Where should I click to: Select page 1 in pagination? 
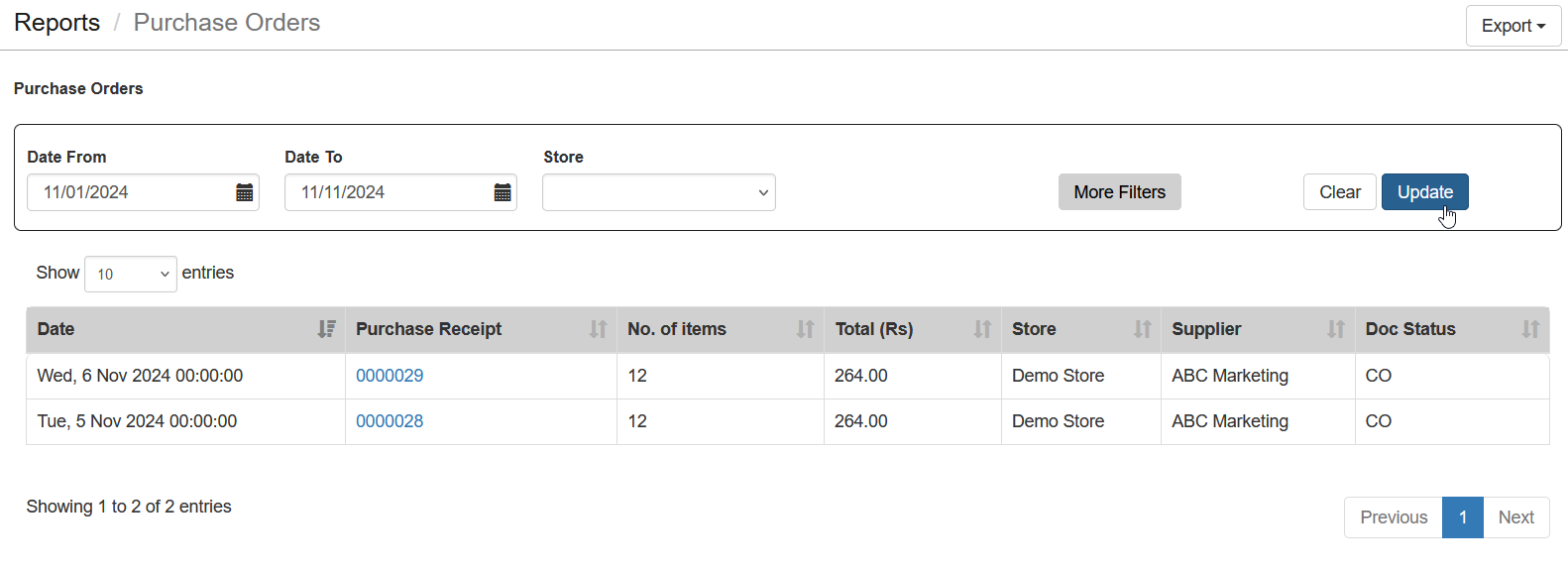point(1463,517)
